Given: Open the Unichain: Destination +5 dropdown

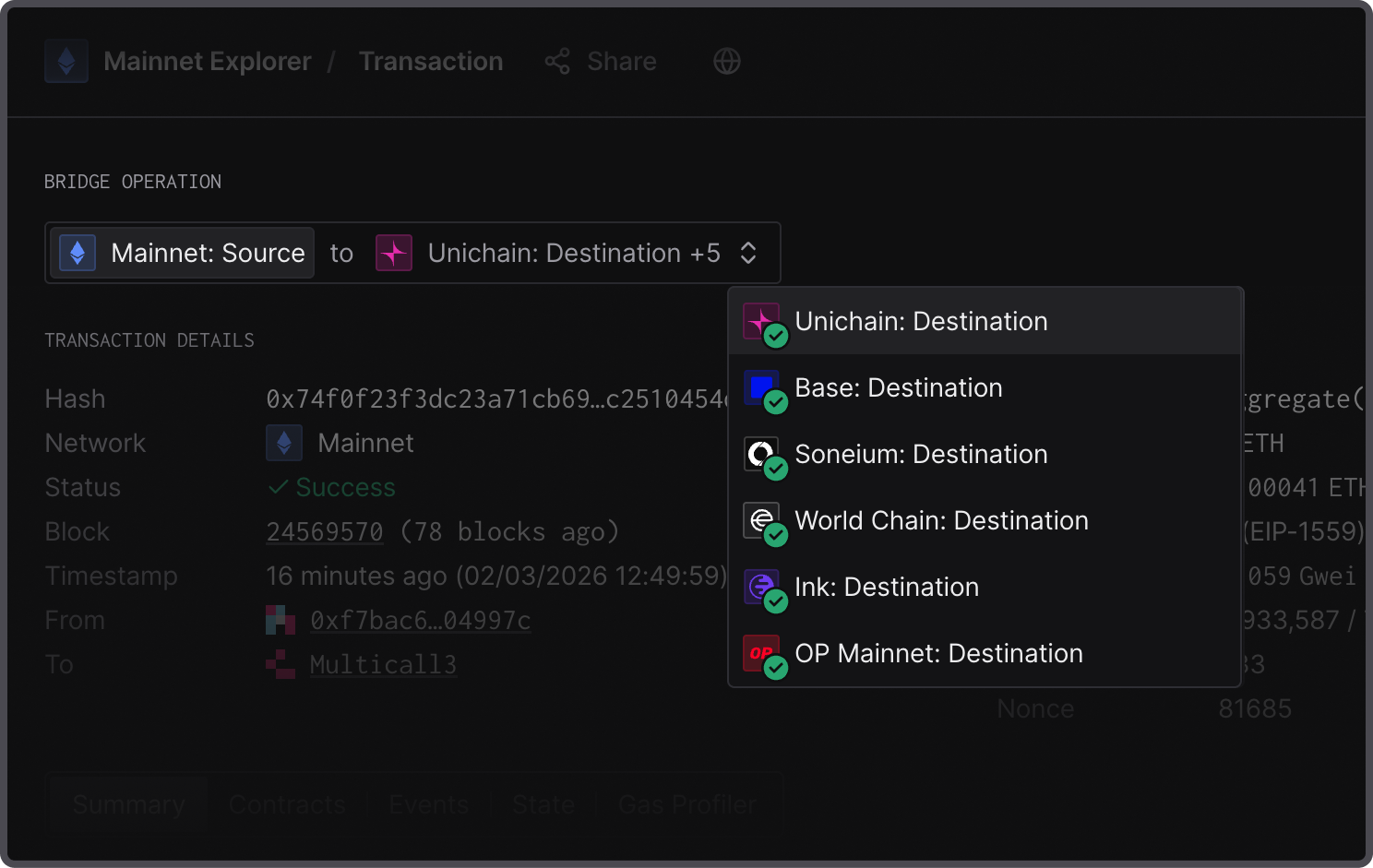Looking at the screenshot, I should [x=567, y=253].
